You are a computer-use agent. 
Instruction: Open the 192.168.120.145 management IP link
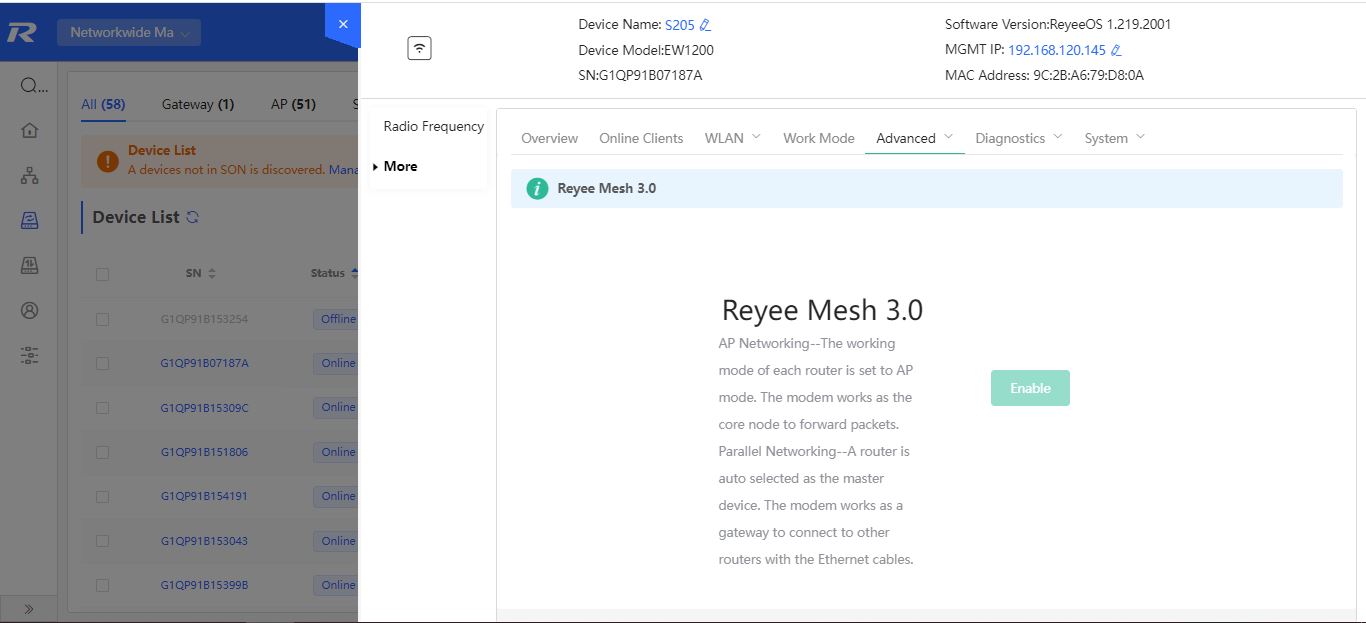click(1056, 50)
